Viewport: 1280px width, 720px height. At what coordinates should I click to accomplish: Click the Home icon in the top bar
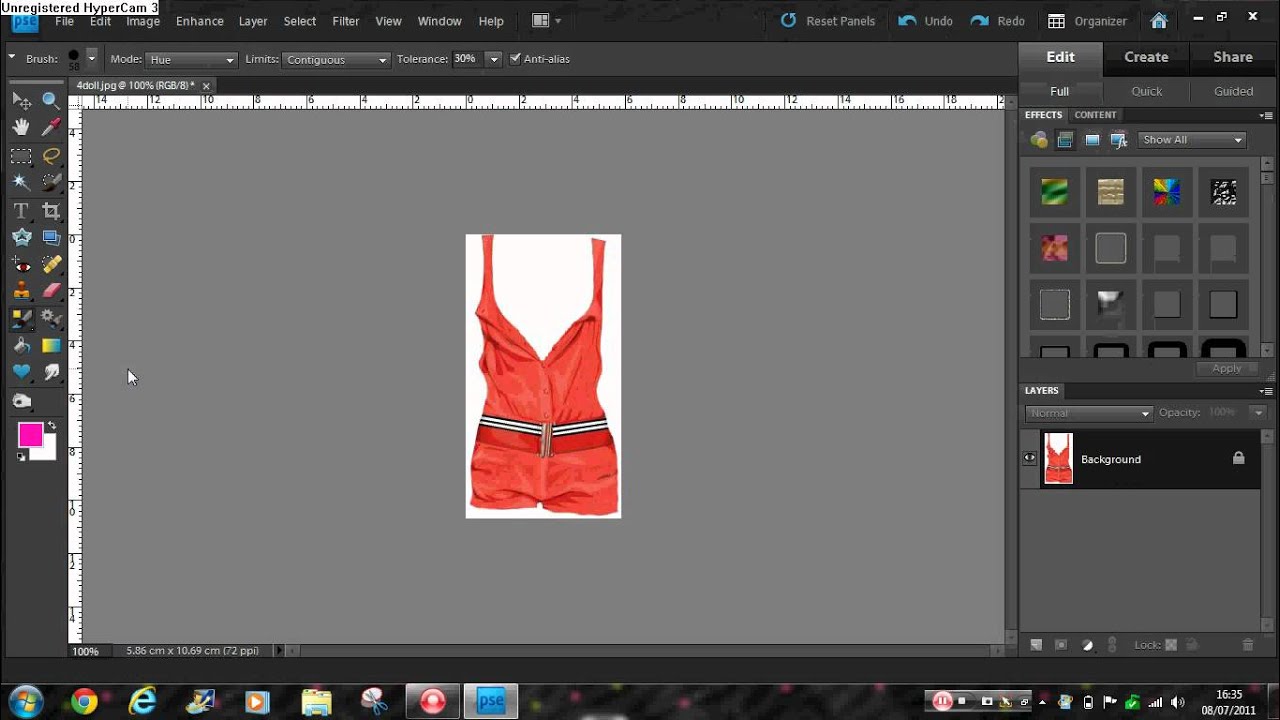pos(1159,20)
